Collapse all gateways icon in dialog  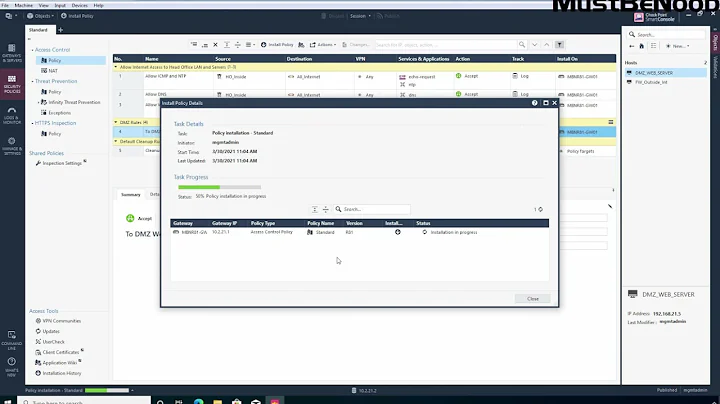click(x=326, y=209)
